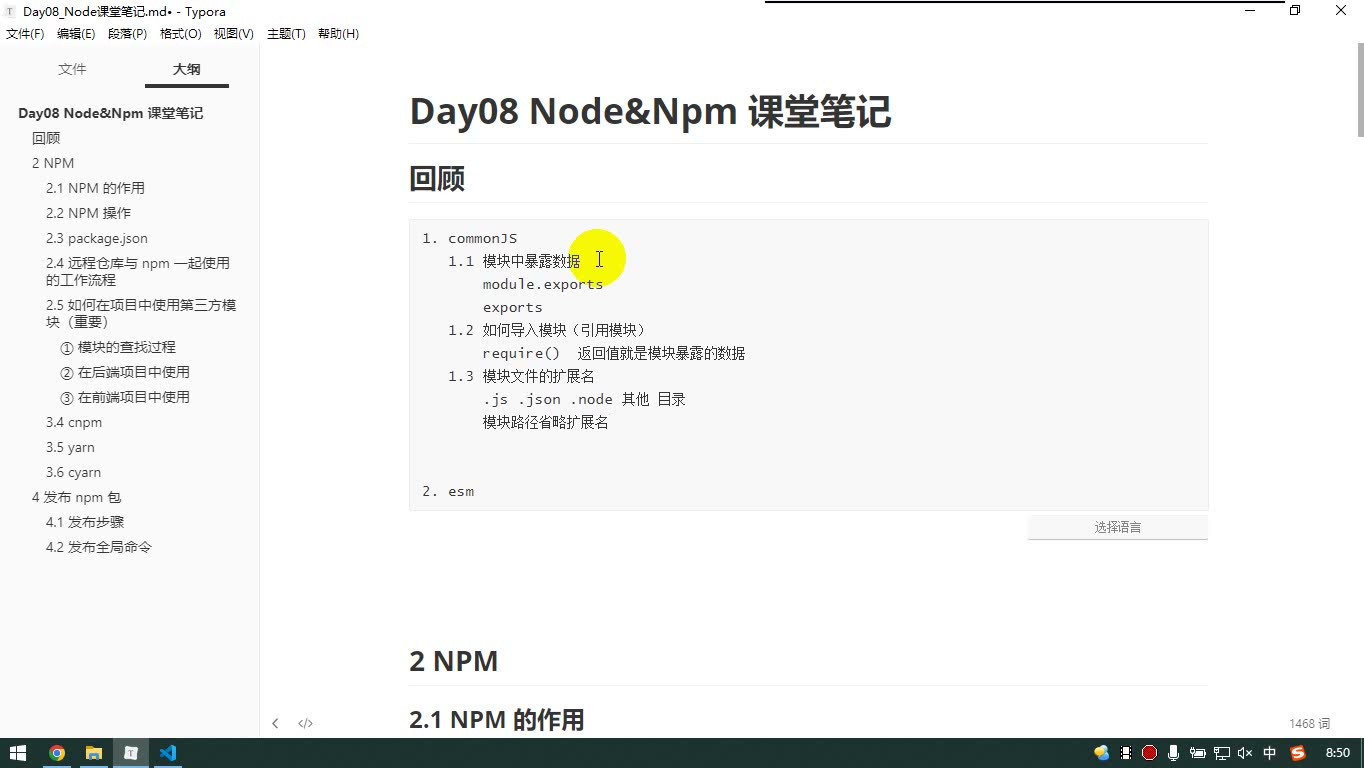Screen dimensions: 1364x768
Task: Click the messenger buddies tray icon
Action: click(1101, 753)
